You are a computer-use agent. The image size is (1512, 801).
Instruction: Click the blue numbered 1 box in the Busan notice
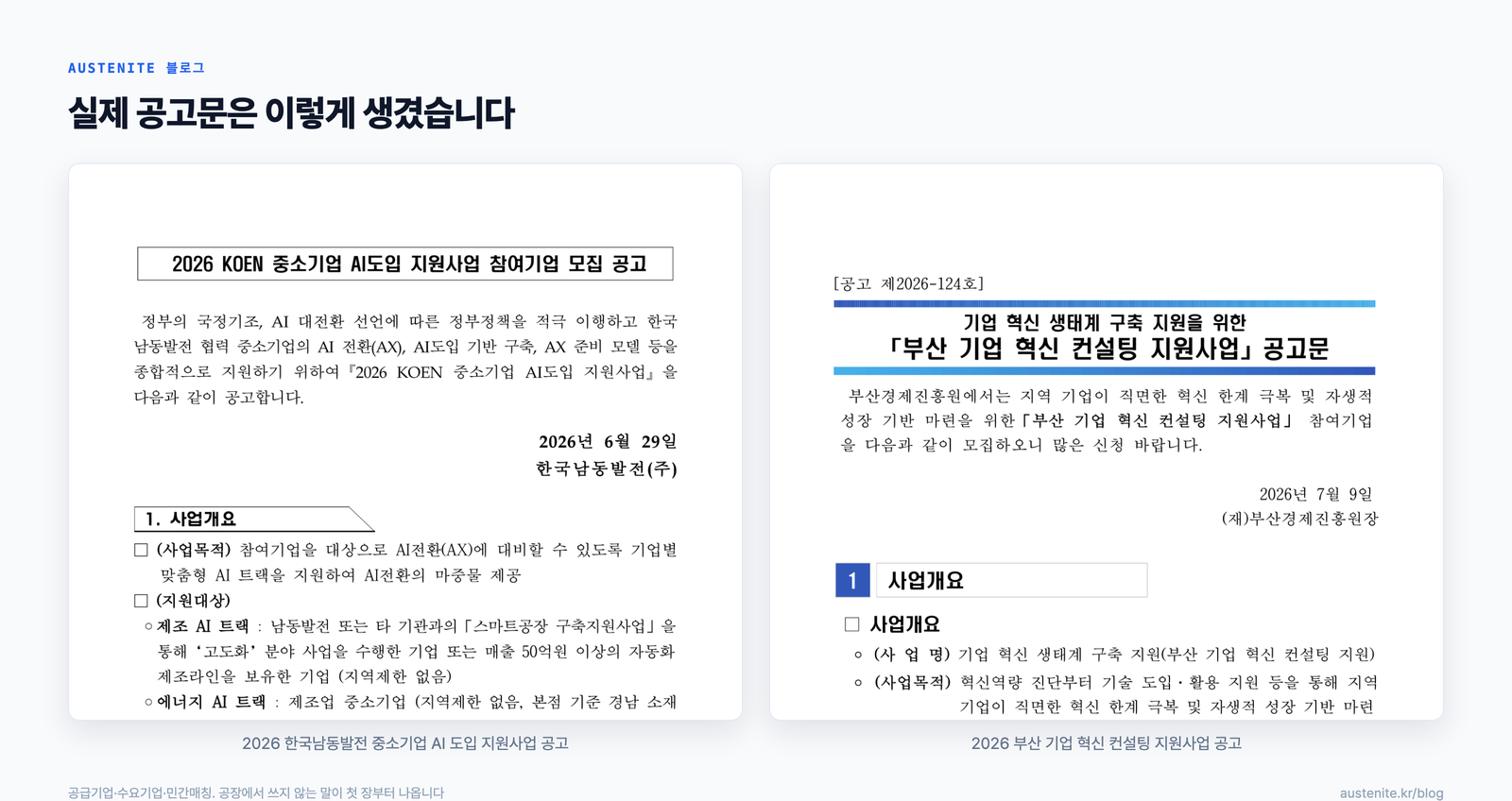852,580
